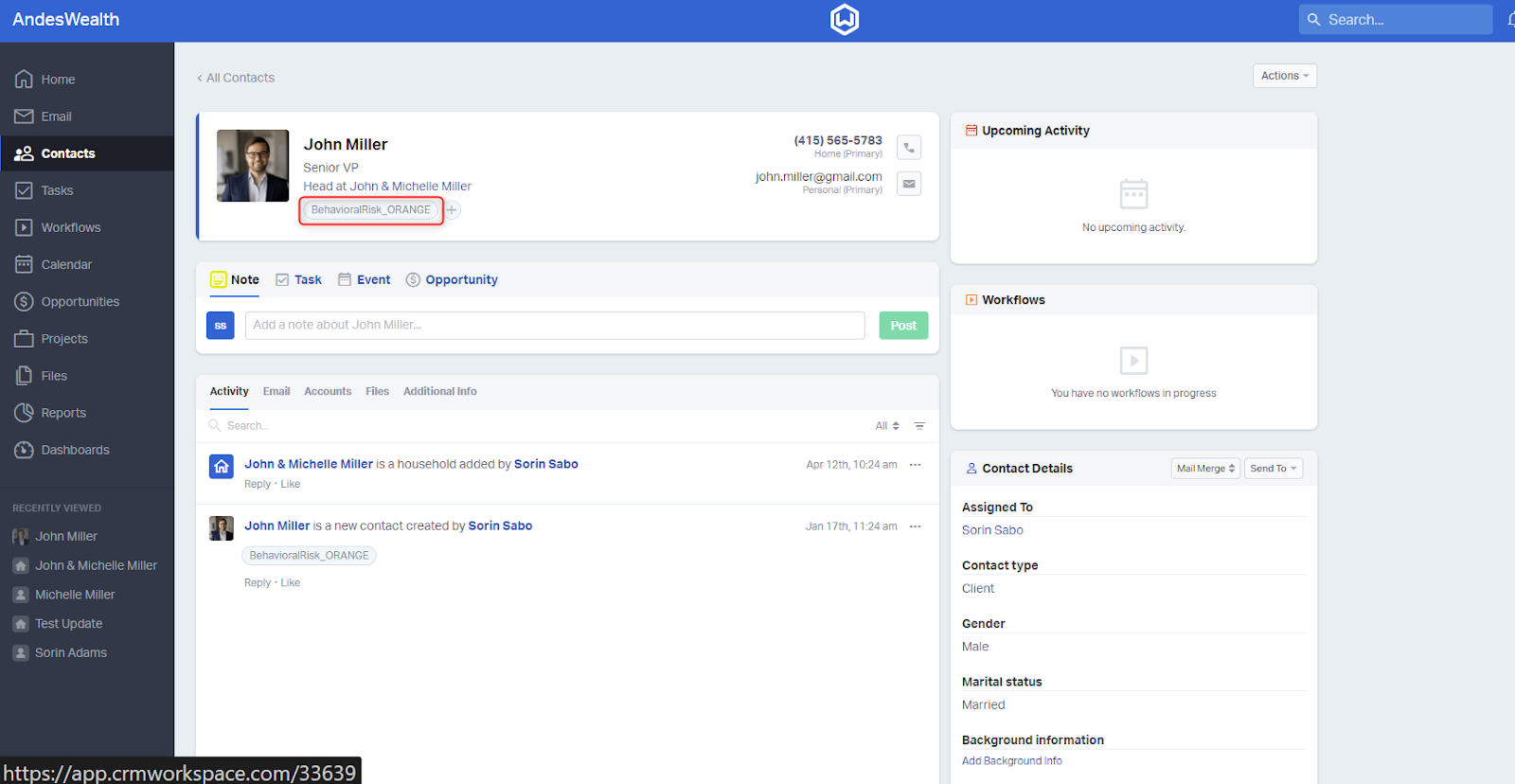Switch to the Opportunity tab

[x=452, y=279]
